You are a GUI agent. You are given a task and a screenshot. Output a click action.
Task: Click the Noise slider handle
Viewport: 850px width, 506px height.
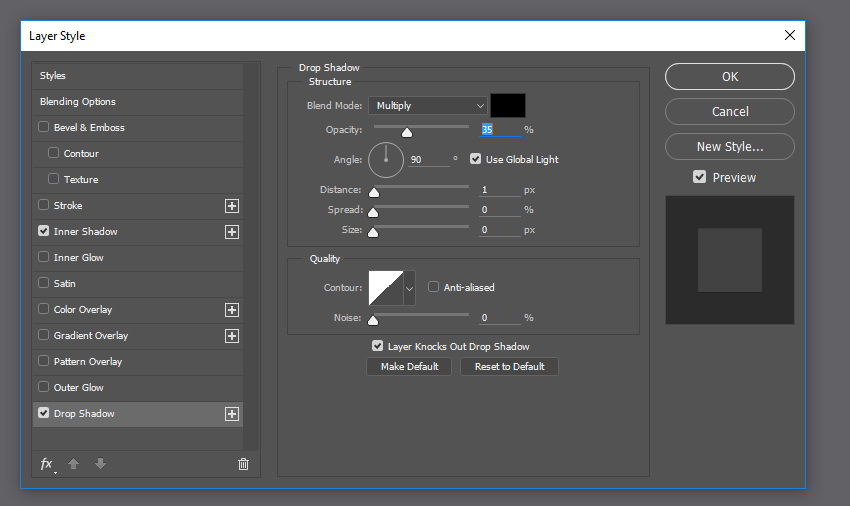[373, 320]
